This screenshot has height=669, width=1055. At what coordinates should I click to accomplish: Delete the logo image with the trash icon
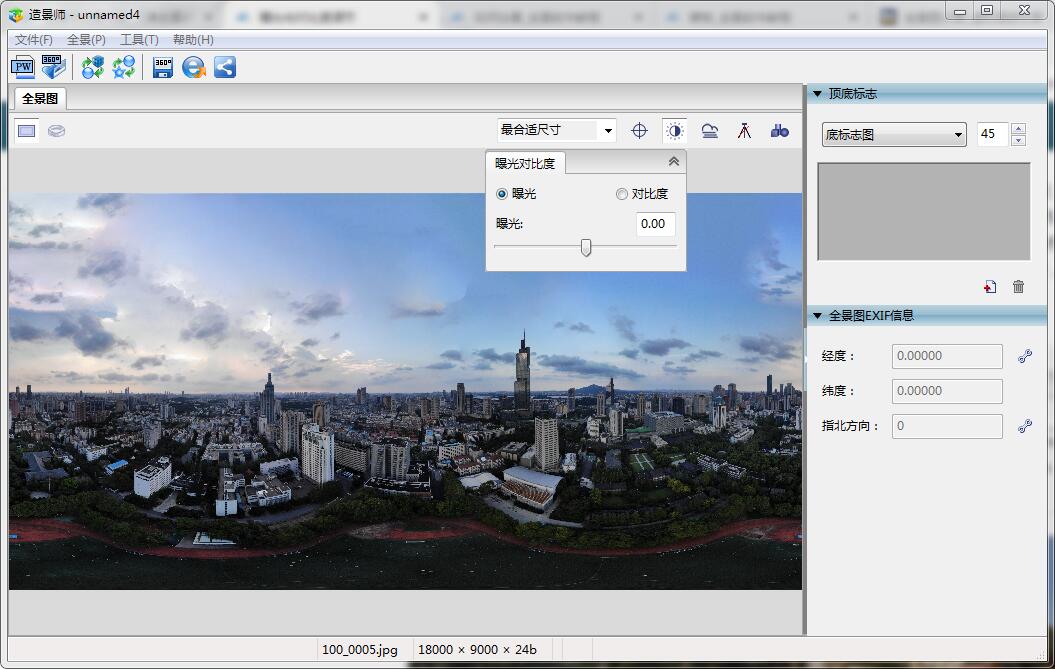coord(1019,287)
